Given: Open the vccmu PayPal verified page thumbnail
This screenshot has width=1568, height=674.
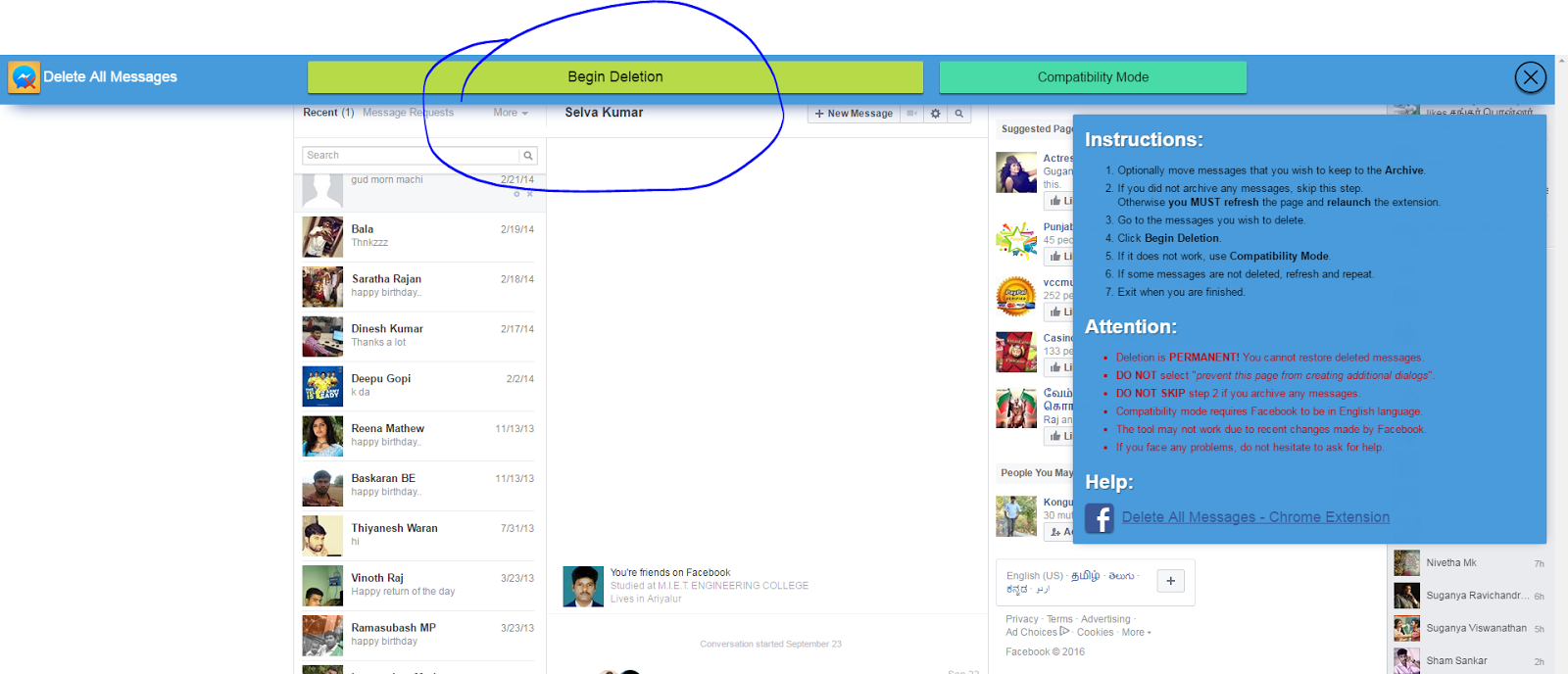Looking at the screenshot, I should coord(1016,296).
